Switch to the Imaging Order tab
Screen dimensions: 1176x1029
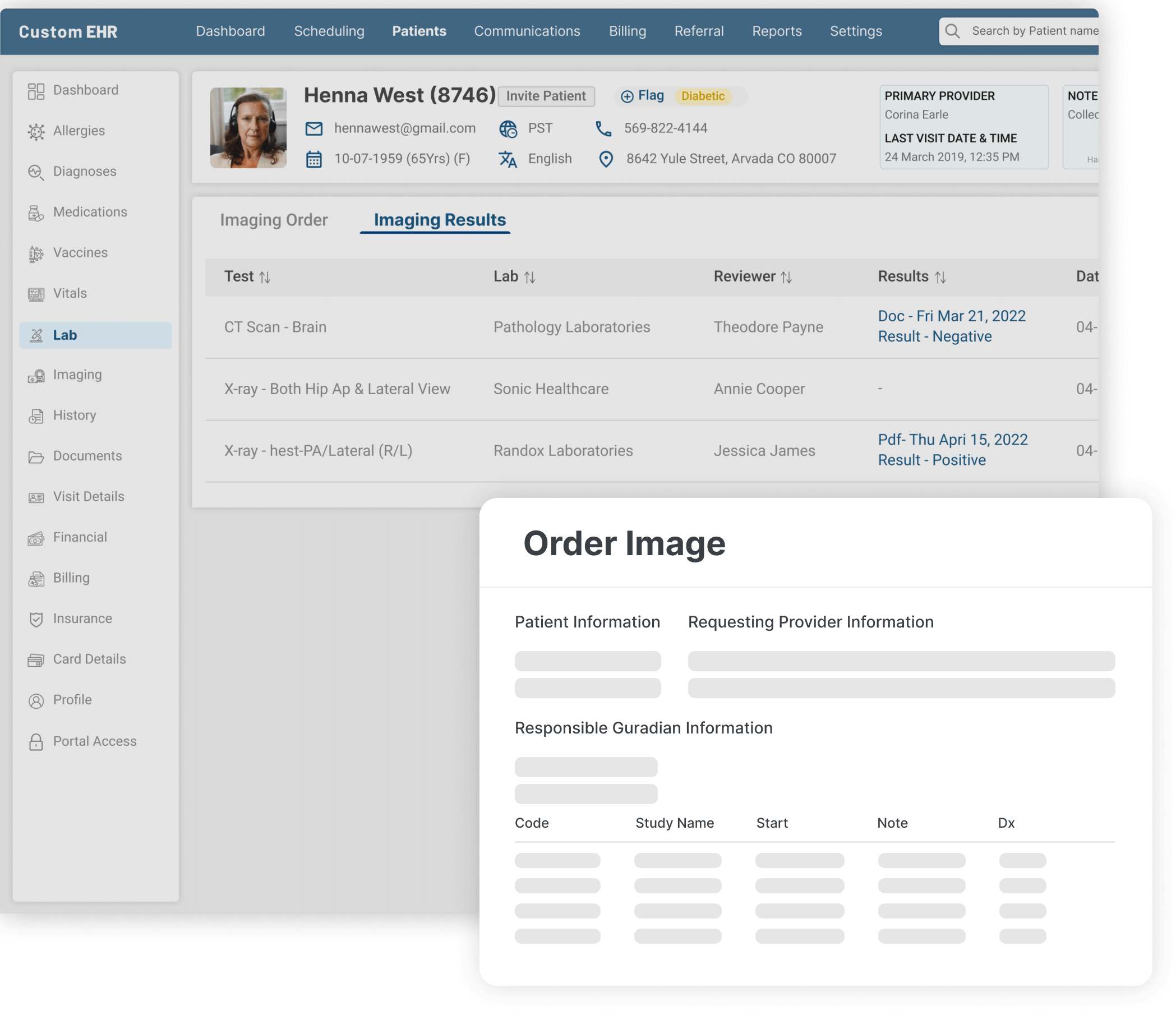point(273,220)
